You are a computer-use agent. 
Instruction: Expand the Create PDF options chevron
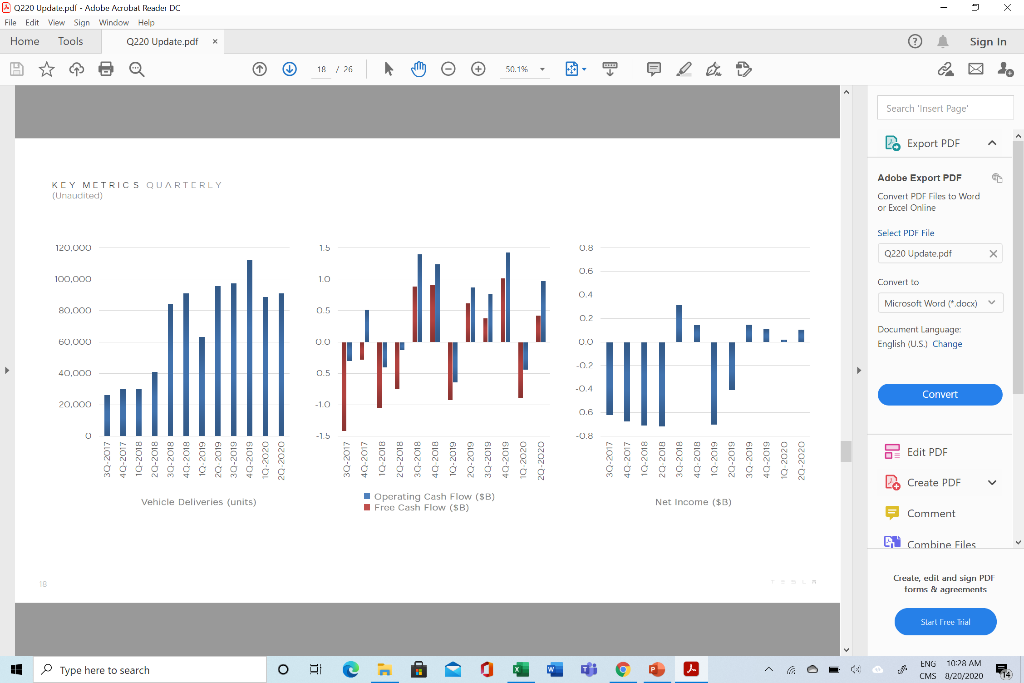pyautogui.click(x=992, y=483)
